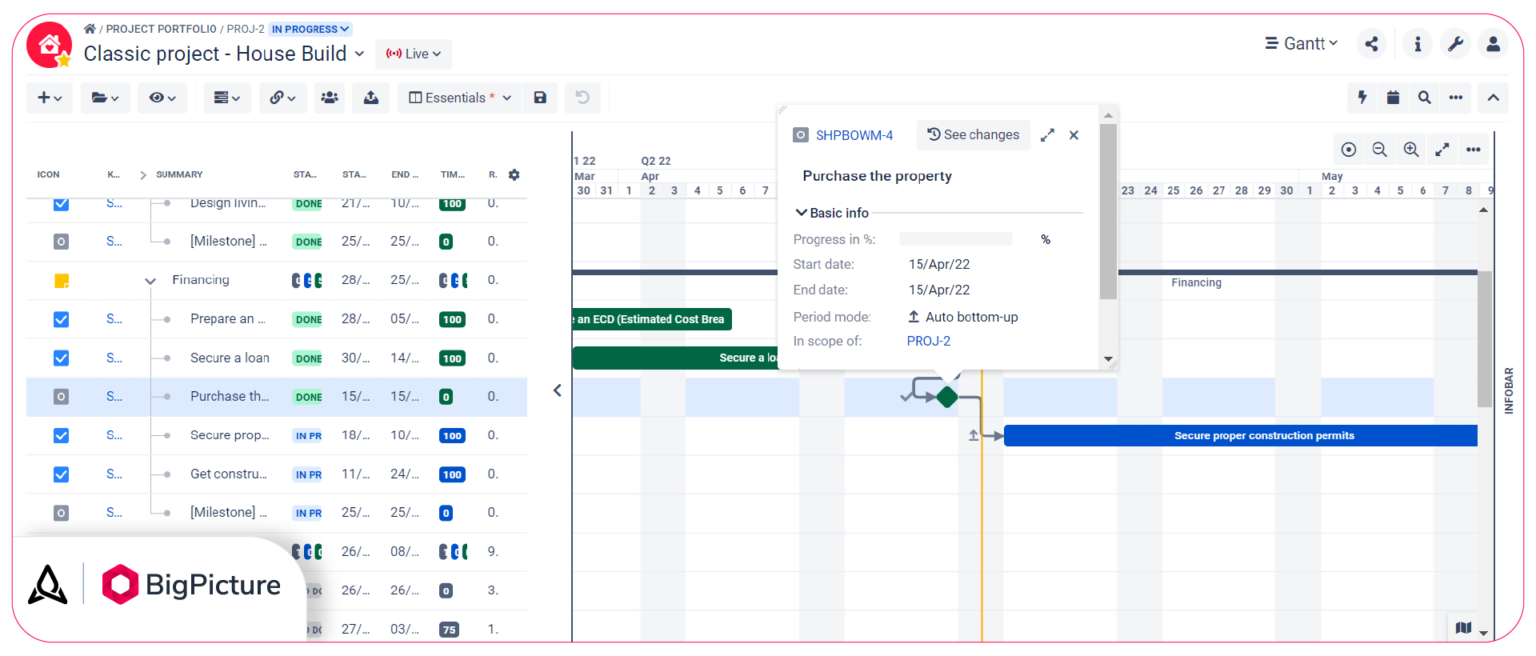The image size is (1536, 656).
Task: Click the See changes button
Action: [973, 135]
